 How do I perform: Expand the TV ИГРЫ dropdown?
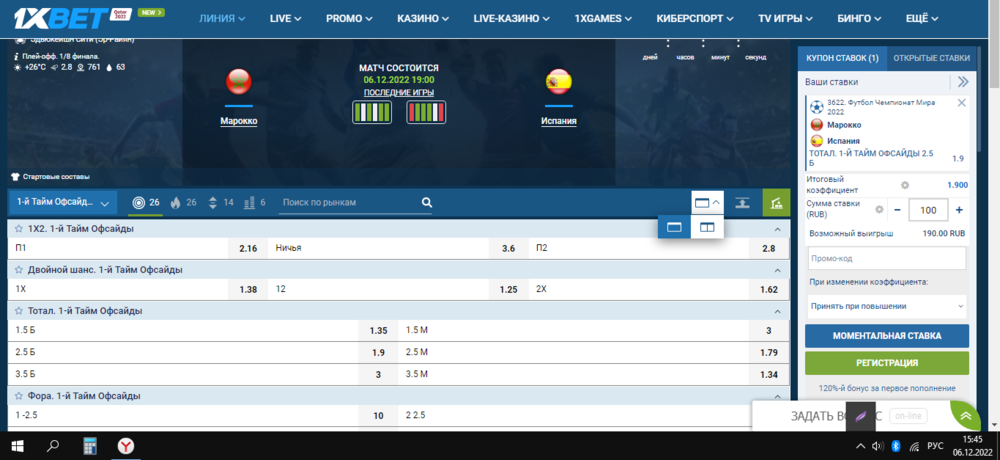pos(785,19)
